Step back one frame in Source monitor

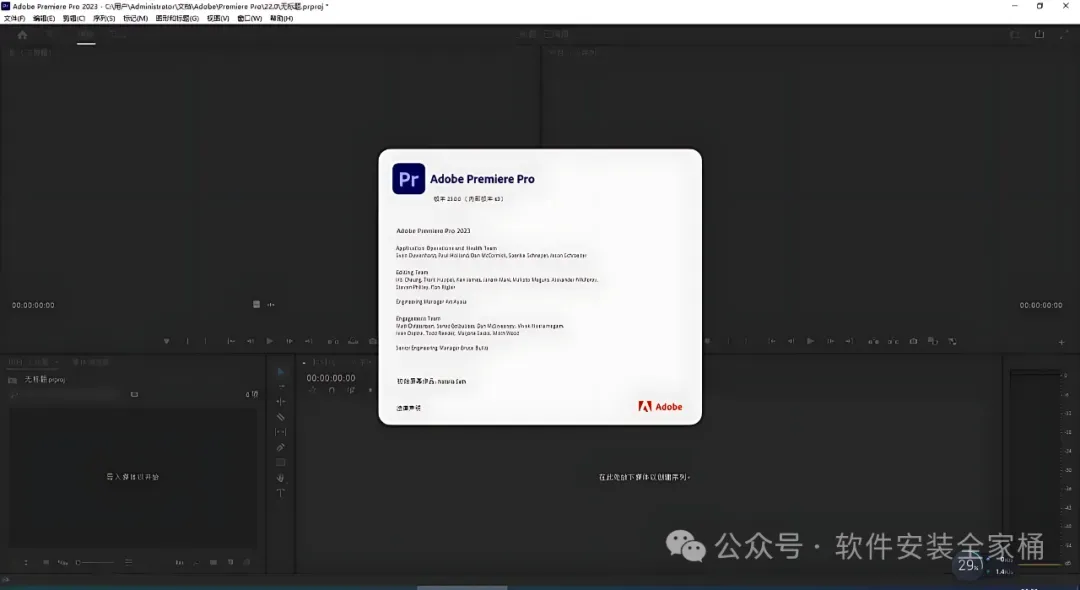tap(251, 341)
